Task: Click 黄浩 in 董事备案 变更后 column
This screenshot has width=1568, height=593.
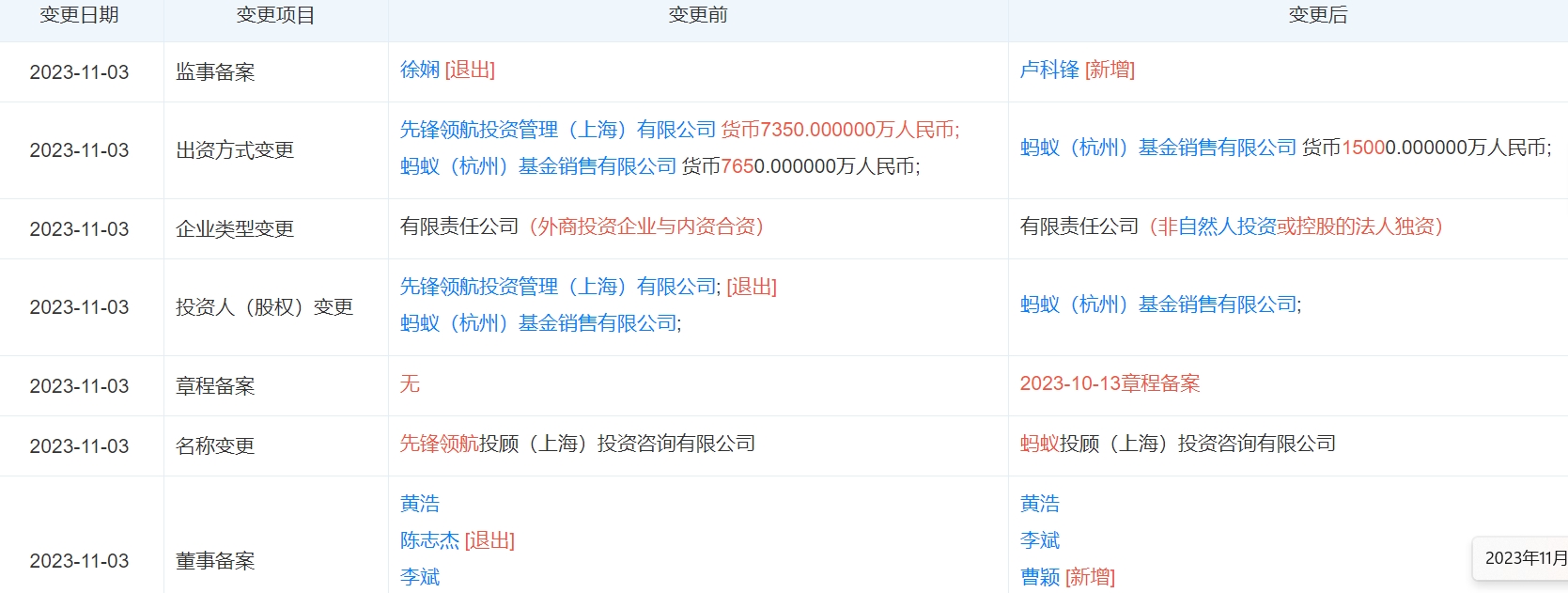Action: [1040, 504]
